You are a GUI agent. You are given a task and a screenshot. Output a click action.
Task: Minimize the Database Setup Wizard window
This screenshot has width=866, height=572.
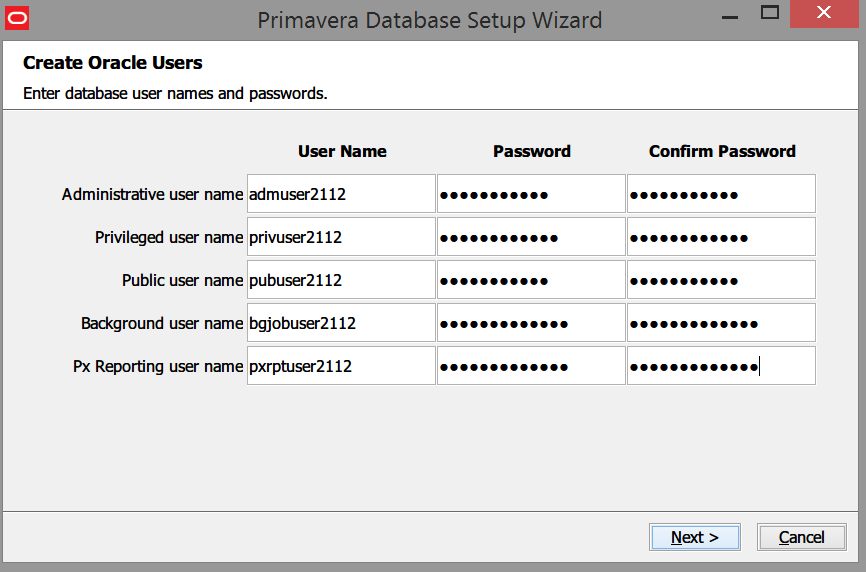pyautogui.click(x=728, y=13)
